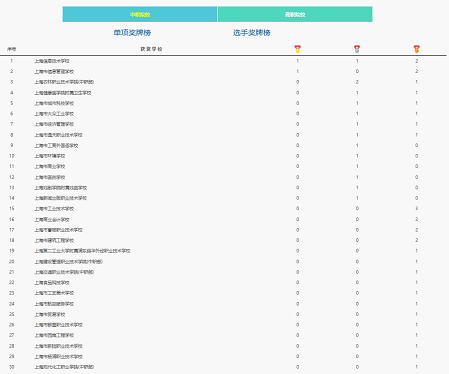
Task: Open the 单项奖牌榜 ranking link
Action: (x=132, y=33)
